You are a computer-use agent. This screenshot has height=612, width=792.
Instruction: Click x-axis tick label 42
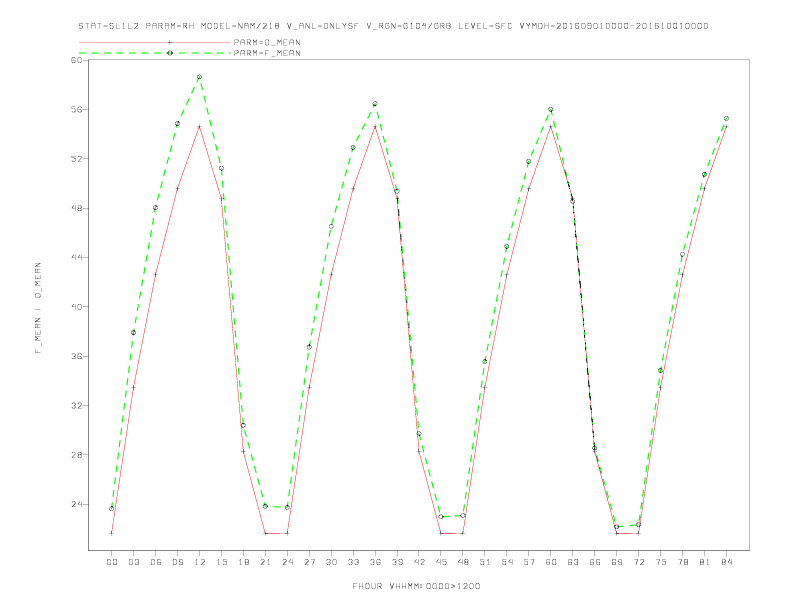tap(419, 562)
